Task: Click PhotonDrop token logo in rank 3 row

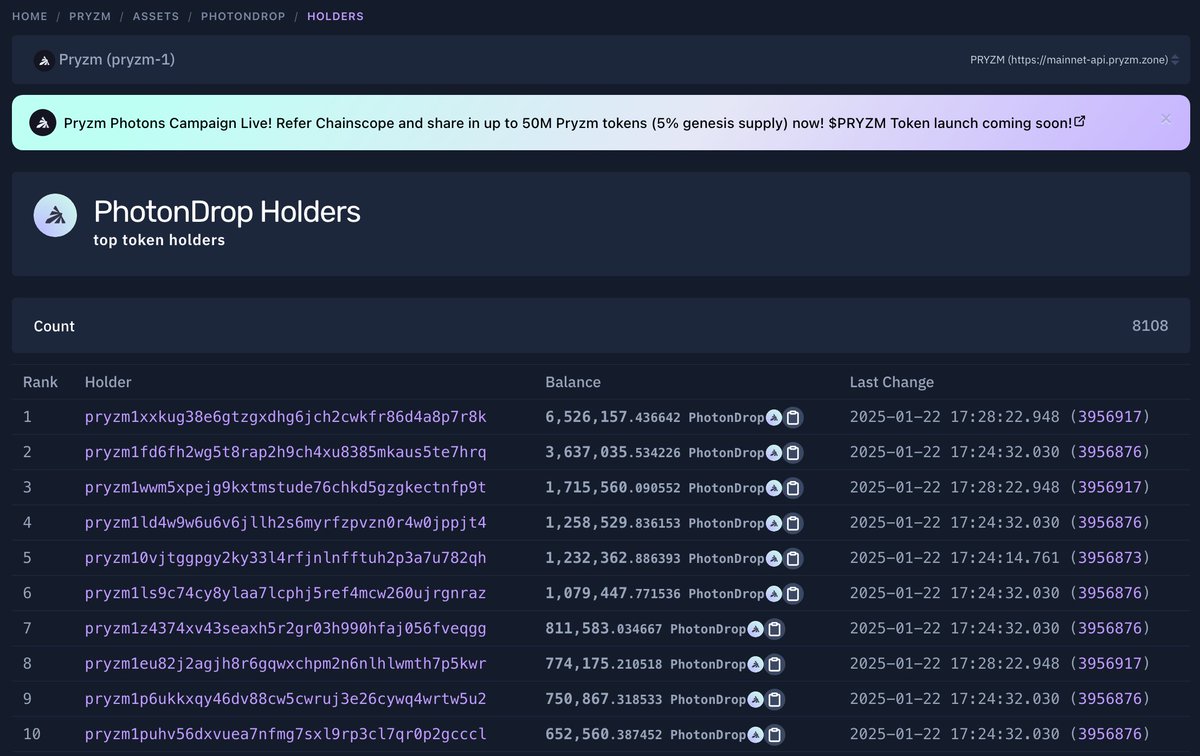Action: point(774,488)
